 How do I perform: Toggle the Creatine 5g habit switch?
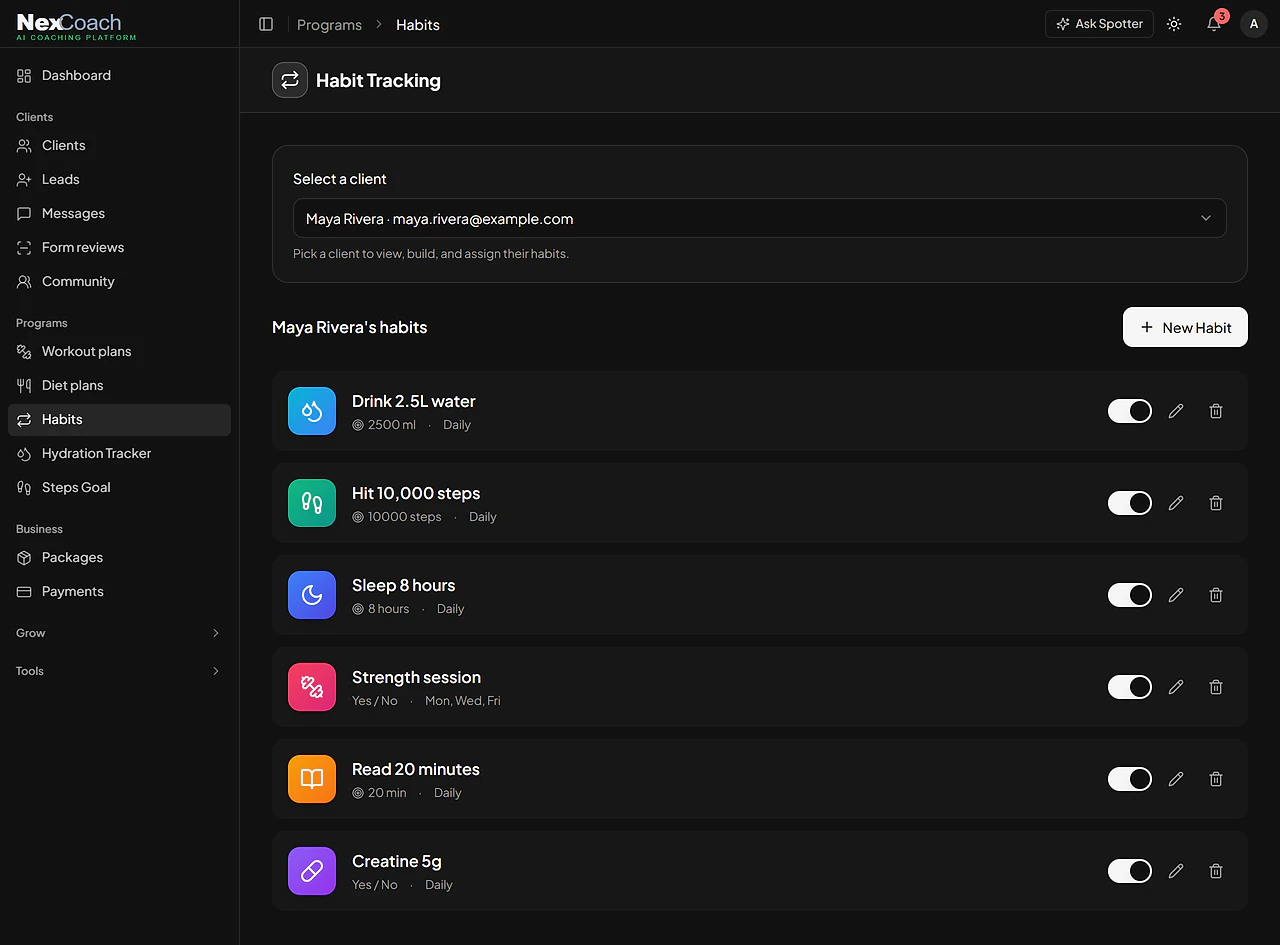coord(1130,871)
